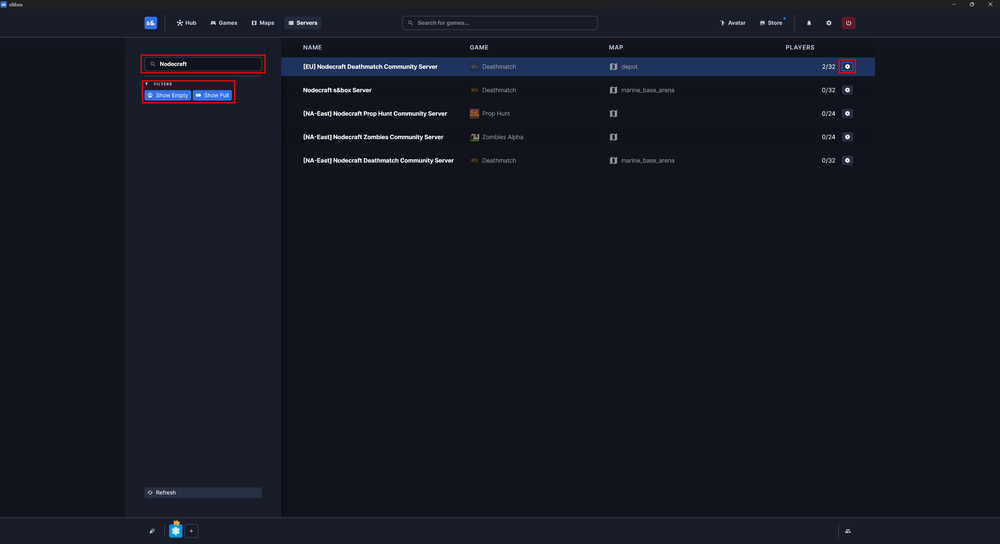Click join icon for Zombies server

pos(848,137)
